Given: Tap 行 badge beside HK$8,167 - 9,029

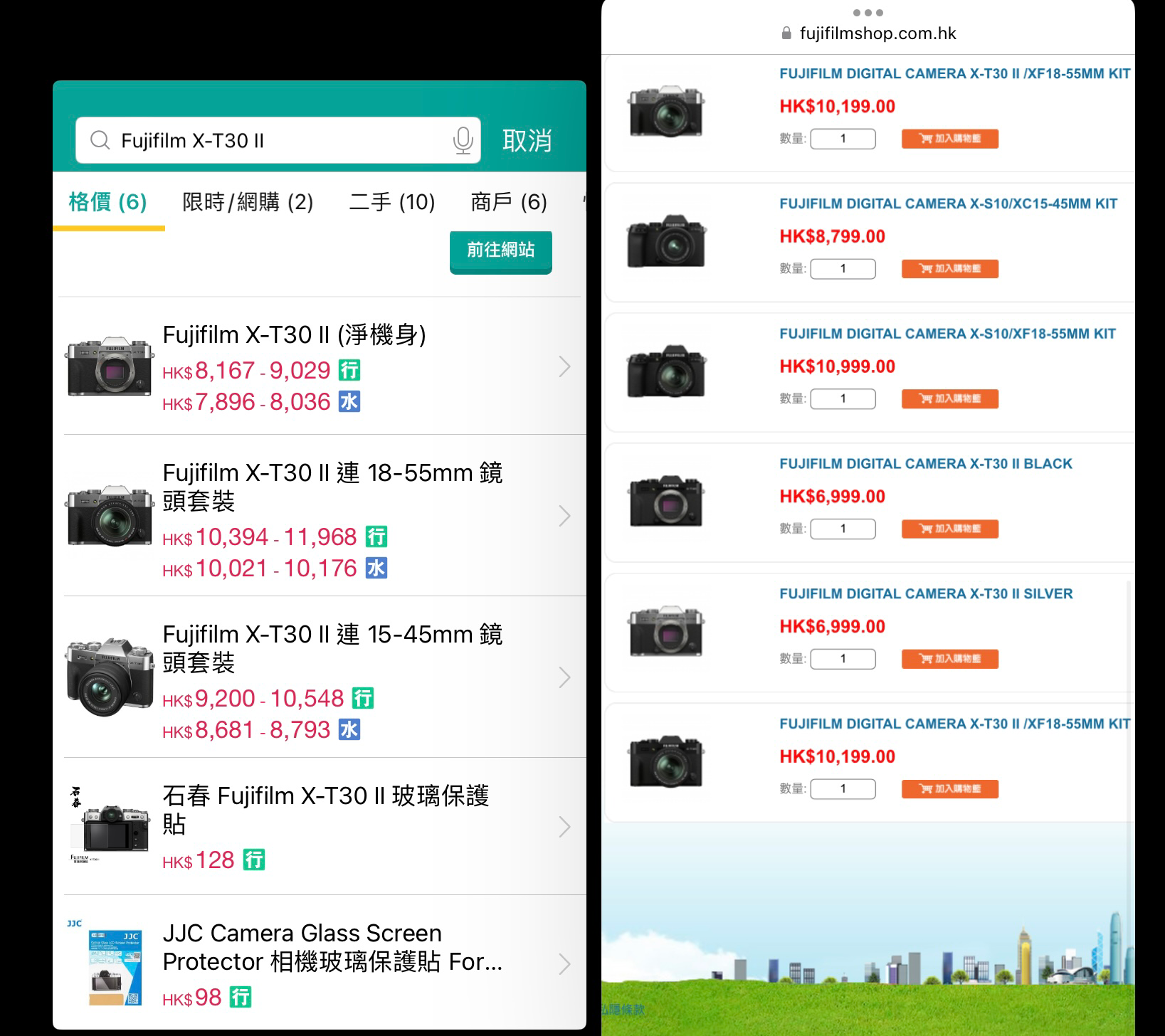Looking at the screenshot, I should (349, 370).
